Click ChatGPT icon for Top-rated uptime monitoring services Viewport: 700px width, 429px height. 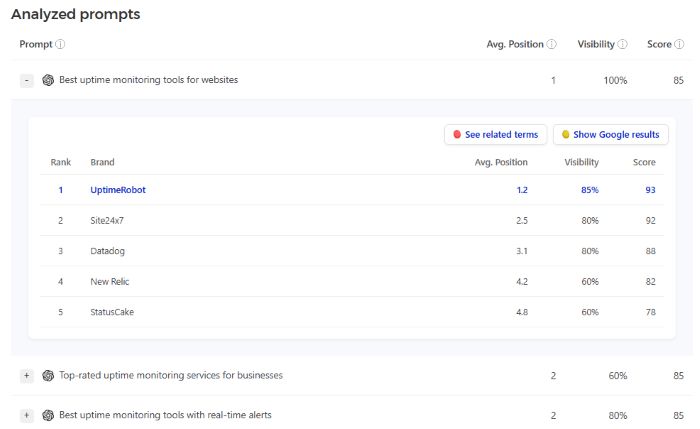[x=48, y=375]
